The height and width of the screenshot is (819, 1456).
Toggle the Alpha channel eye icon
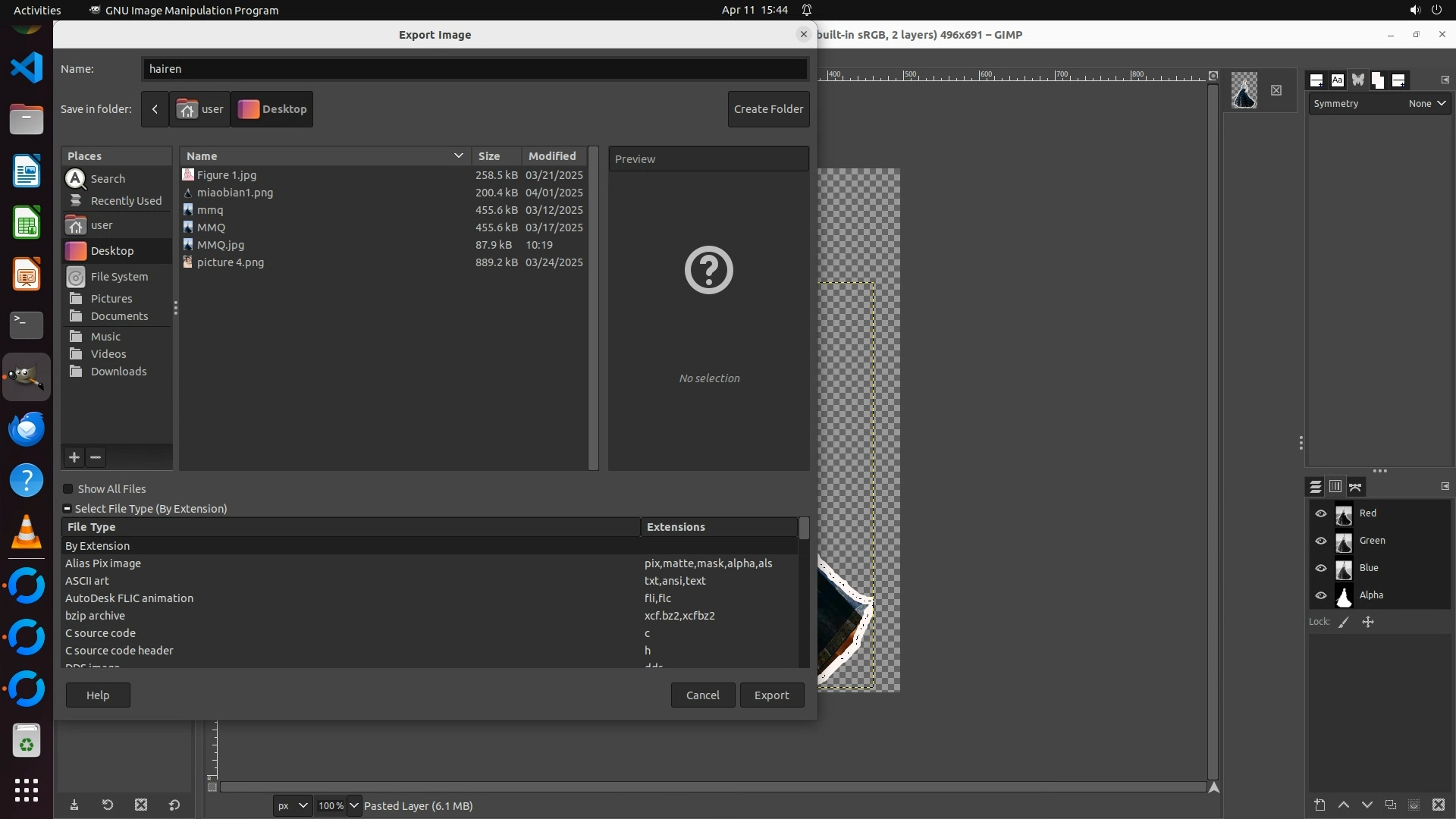coord(1321,595)
